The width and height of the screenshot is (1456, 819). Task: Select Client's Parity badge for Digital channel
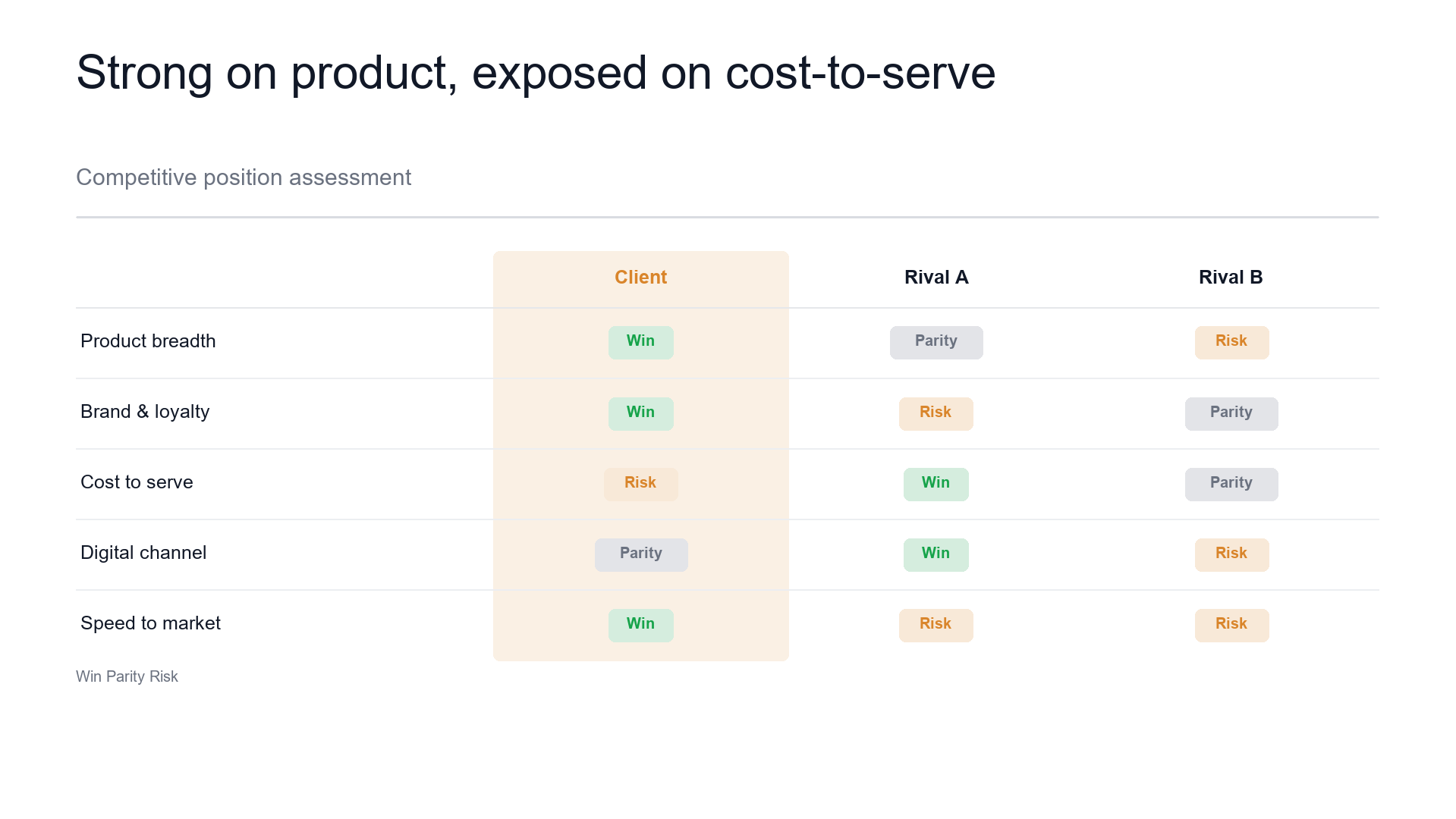pos(641,555)
